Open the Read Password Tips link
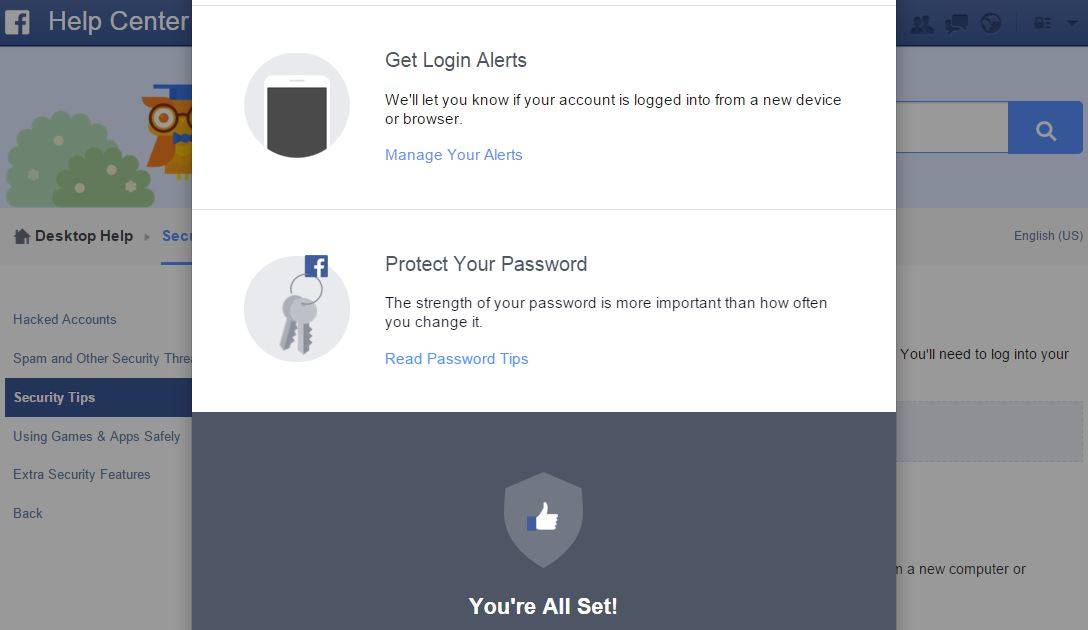1088x630 pixels. pyautogui.click(x=457, y=359)
